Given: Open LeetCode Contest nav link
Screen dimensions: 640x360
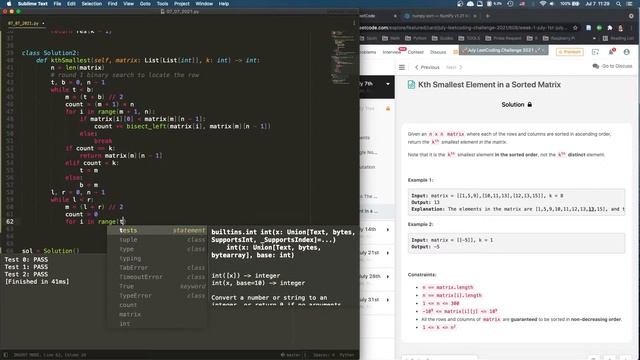Looking at the screenshot, I should click(x=416, y=52).
